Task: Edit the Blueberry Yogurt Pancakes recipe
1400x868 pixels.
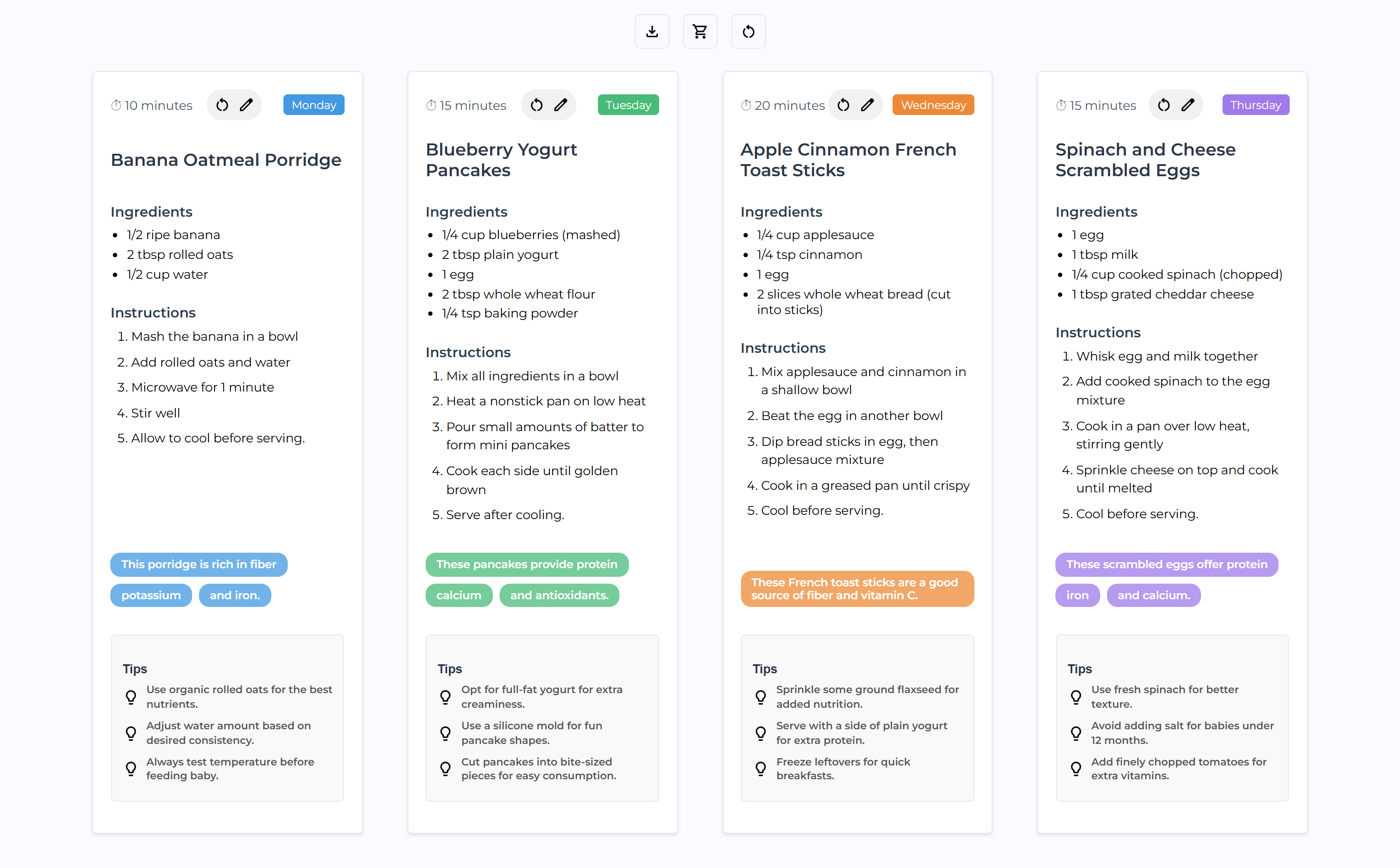Action: (x=561, y=105)
